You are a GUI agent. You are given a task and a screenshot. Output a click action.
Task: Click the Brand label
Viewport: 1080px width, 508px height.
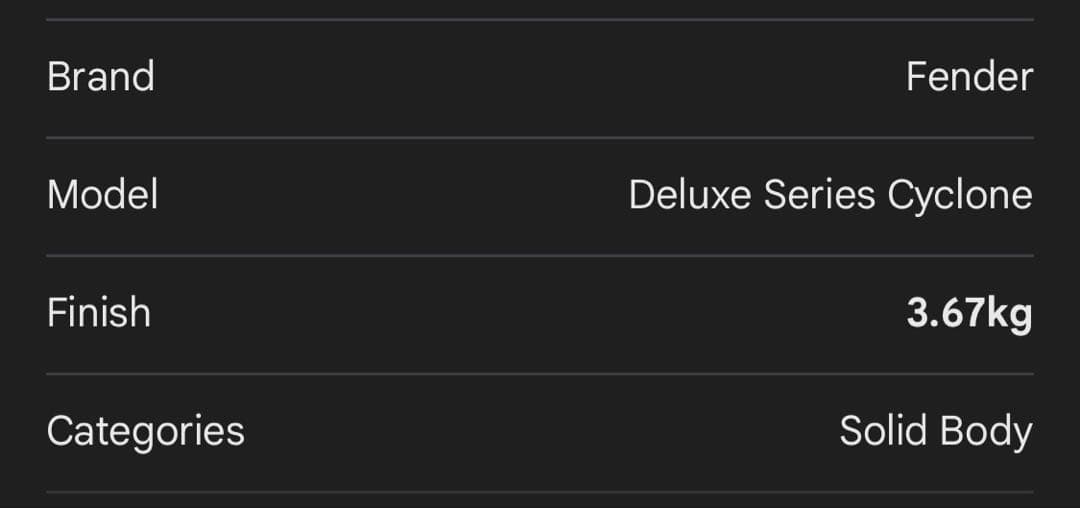click(101, 77)
